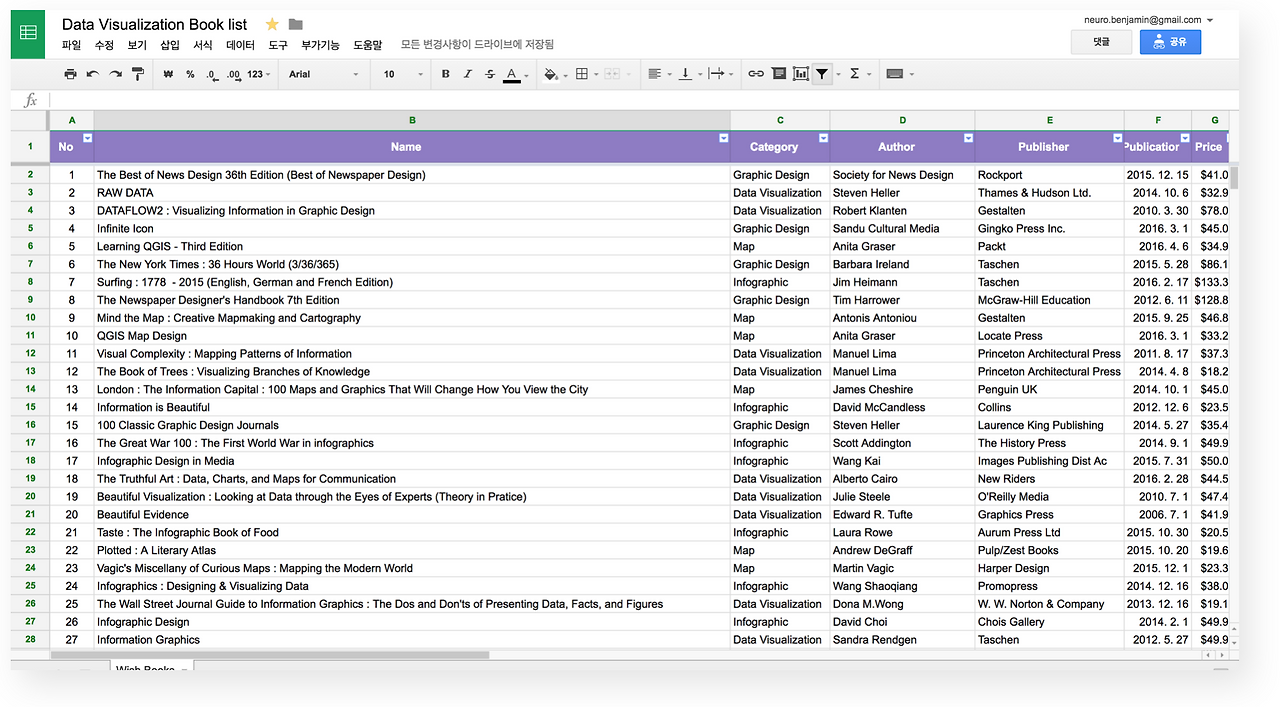Click the blue 공유 share button
The image size is (1280, 707).
pyautogui.click(x=1170, y=42)
